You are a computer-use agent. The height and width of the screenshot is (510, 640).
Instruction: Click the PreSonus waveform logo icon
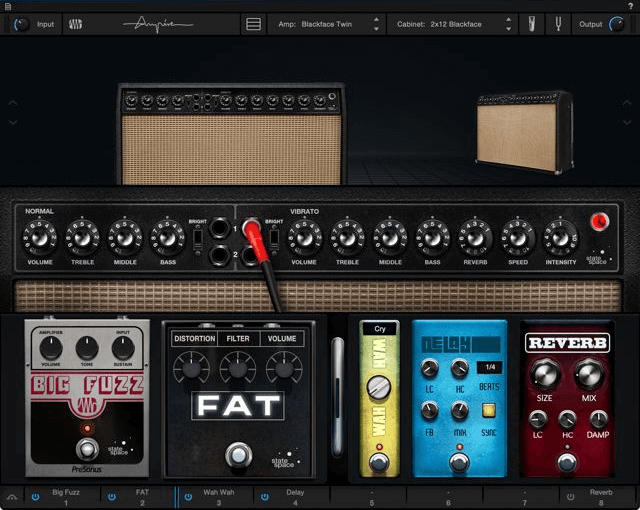point(75,24)
